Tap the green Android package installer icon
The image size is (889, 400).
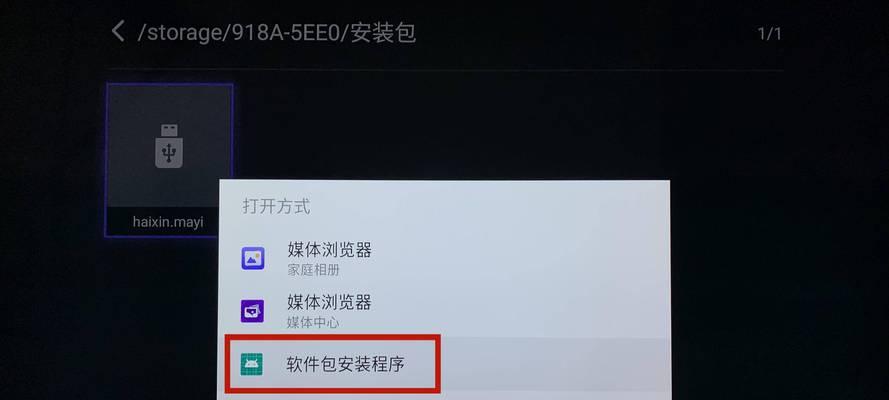(252, 364)
